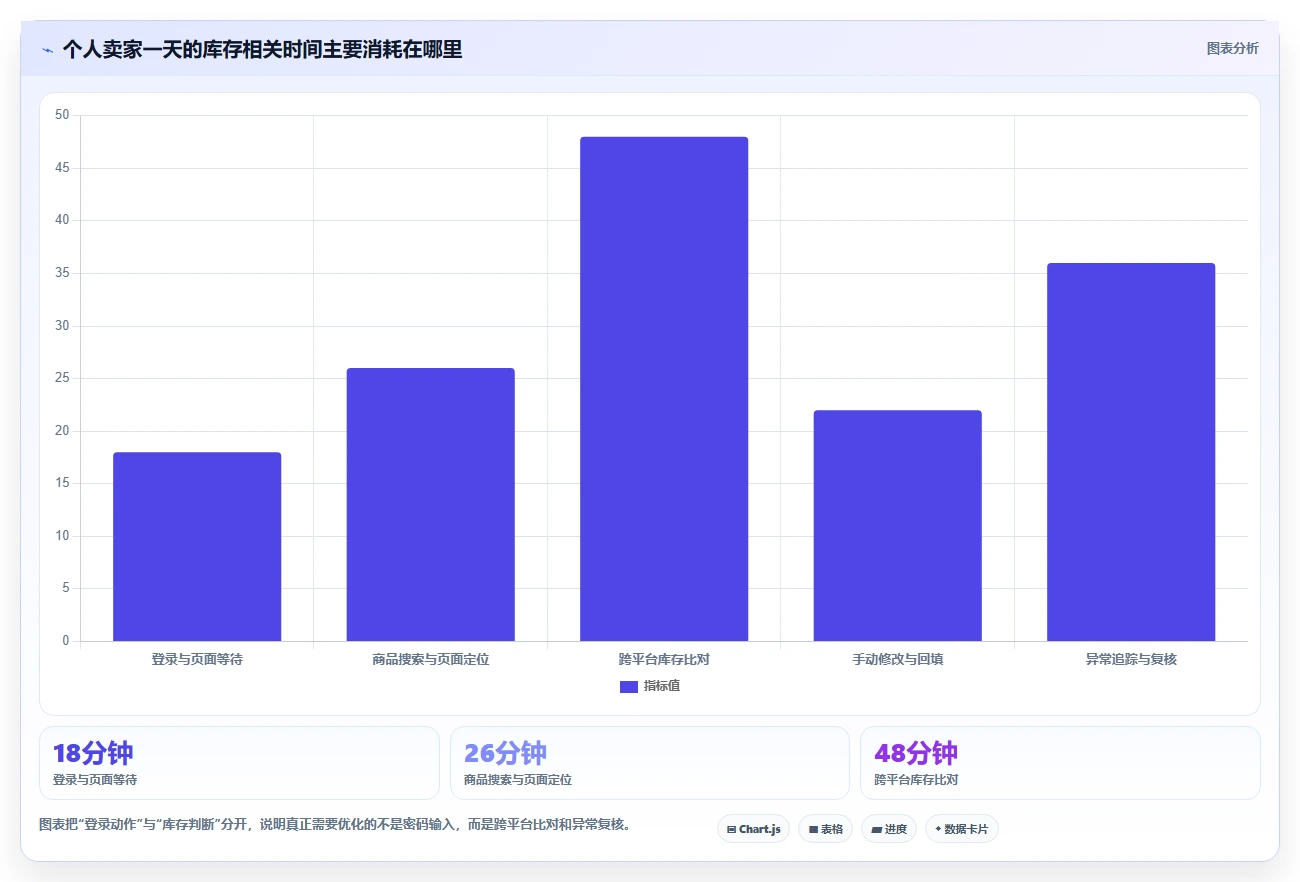1300x882 pixels.
Task: Click the 数据卡片 pill's small icon
Action: coord(938,829)
